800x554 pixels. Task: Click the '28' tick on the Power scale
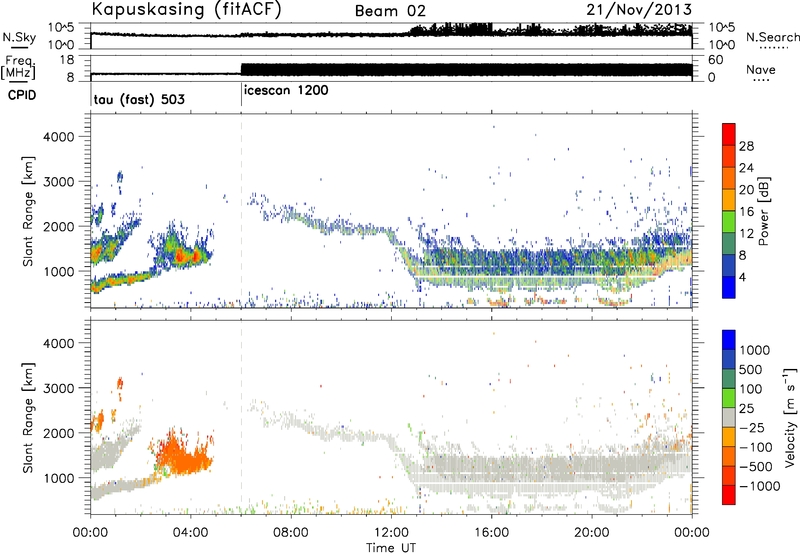tap(746, 146)
